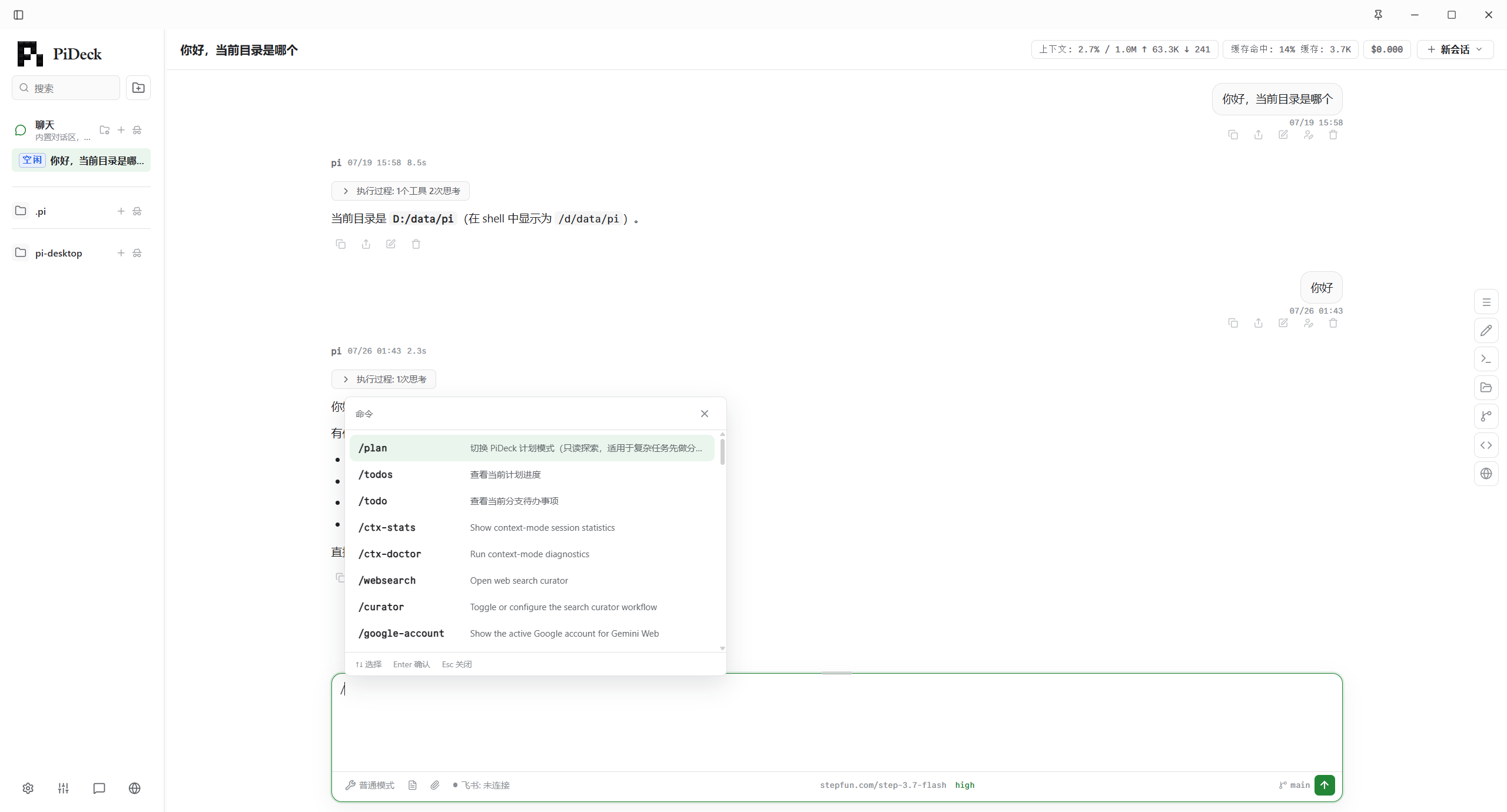Open the code brackets icon in right toolbar
The height and width of the screenshot is (812, 1507).
pos(1486,445)
